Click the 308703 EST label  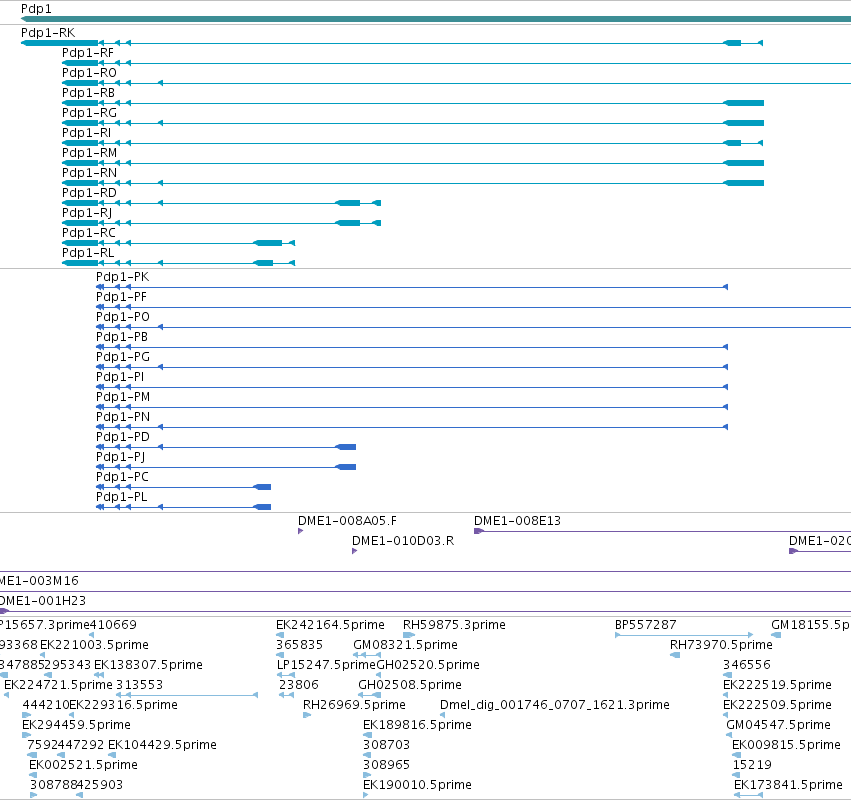pos(386,745)
